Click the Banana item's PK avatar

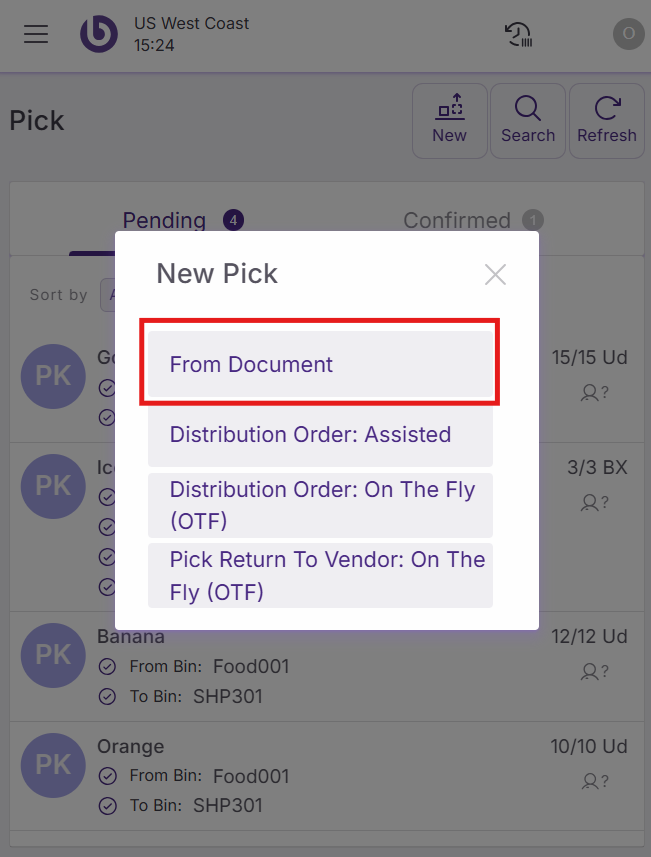coord(53,656)
